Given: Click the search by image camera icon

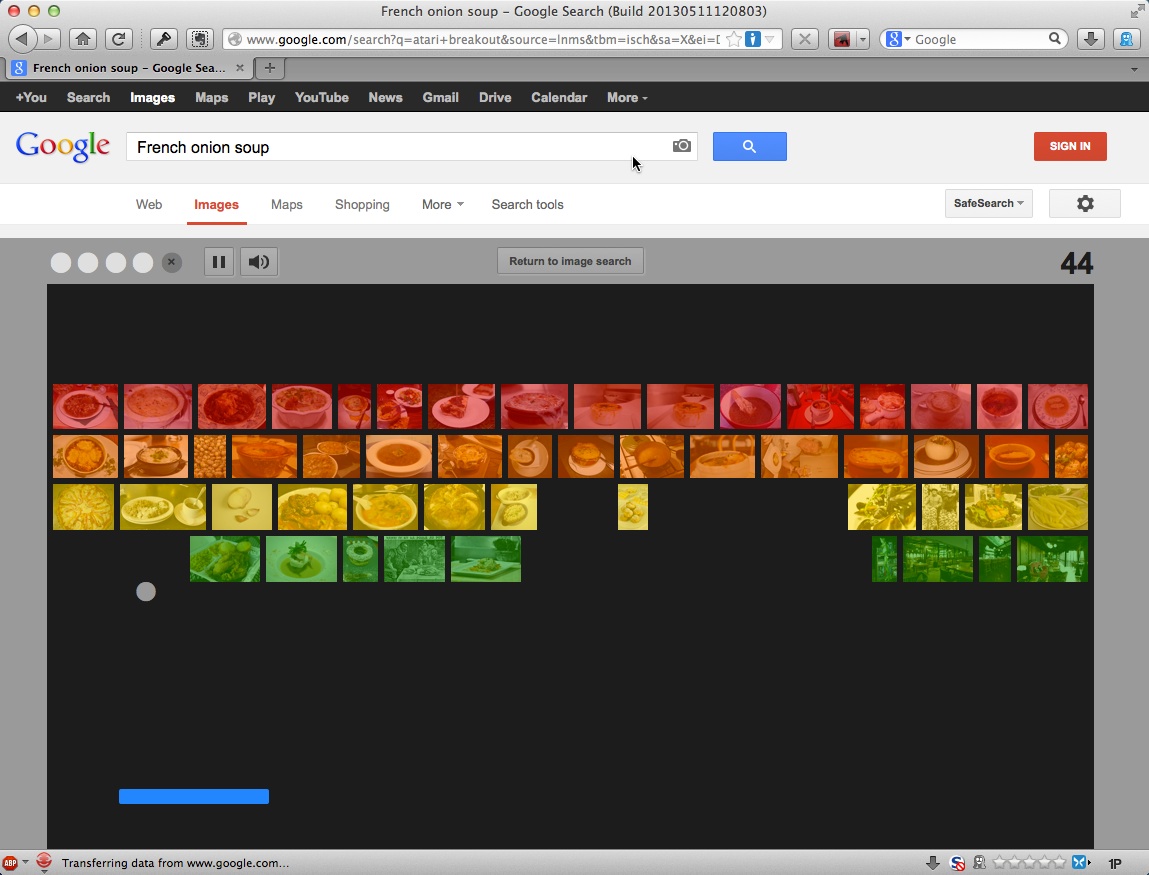Looking at the screenshot, I should [x=681, y=146].
